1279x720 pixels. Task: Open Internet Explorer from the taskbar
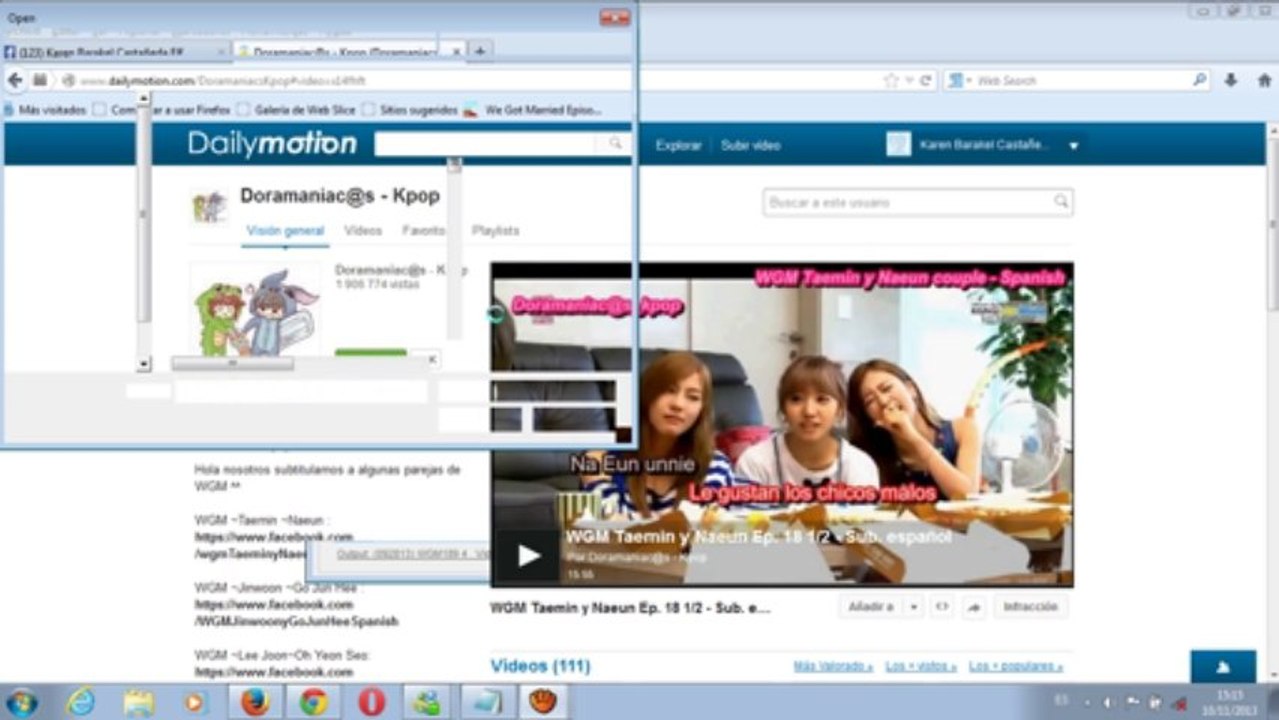coord(80,702)
